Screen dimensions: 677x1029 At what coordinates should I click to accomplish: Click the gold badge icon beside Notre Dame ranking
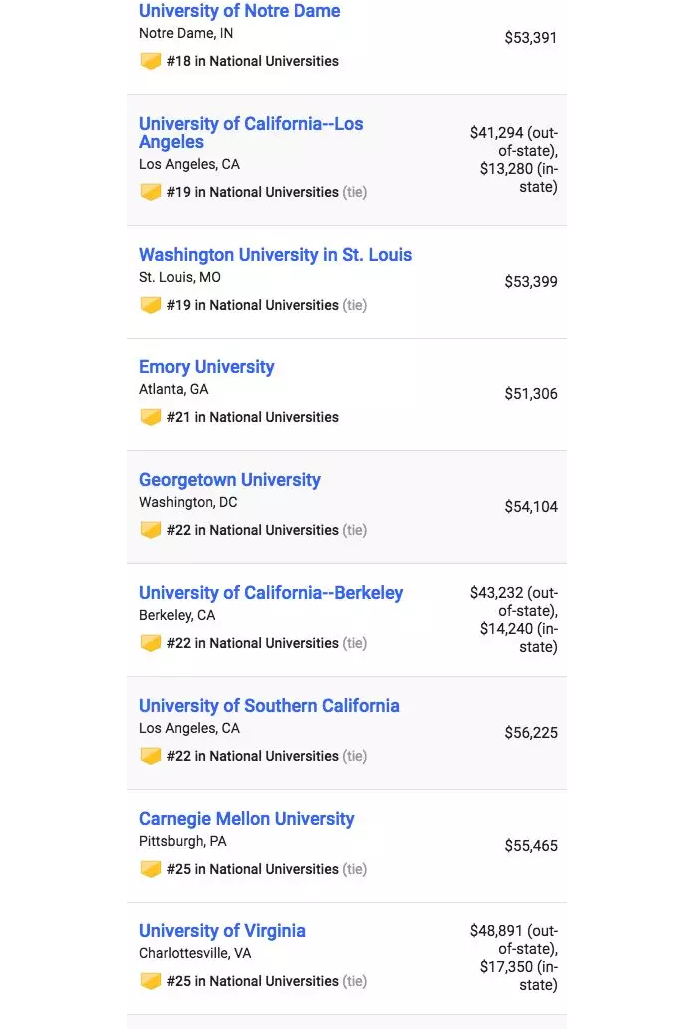[151, 61]
